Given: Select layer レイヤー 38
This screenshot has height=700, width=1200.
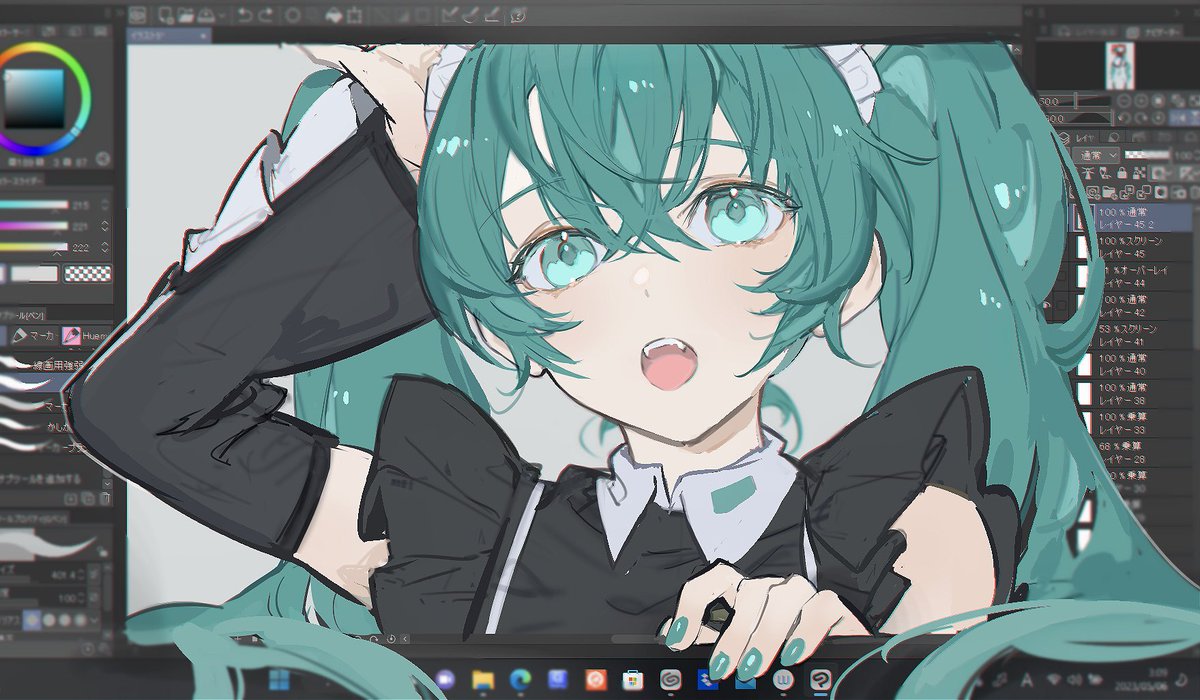Looking at the screenshot, I should pos(1130,393).
